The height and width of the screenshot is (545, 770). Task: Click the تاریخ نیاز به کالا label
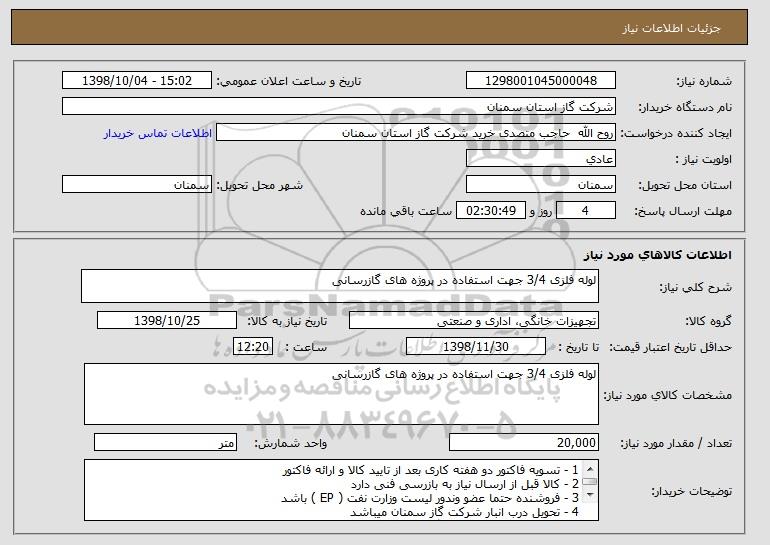click(x=286, y=321)
